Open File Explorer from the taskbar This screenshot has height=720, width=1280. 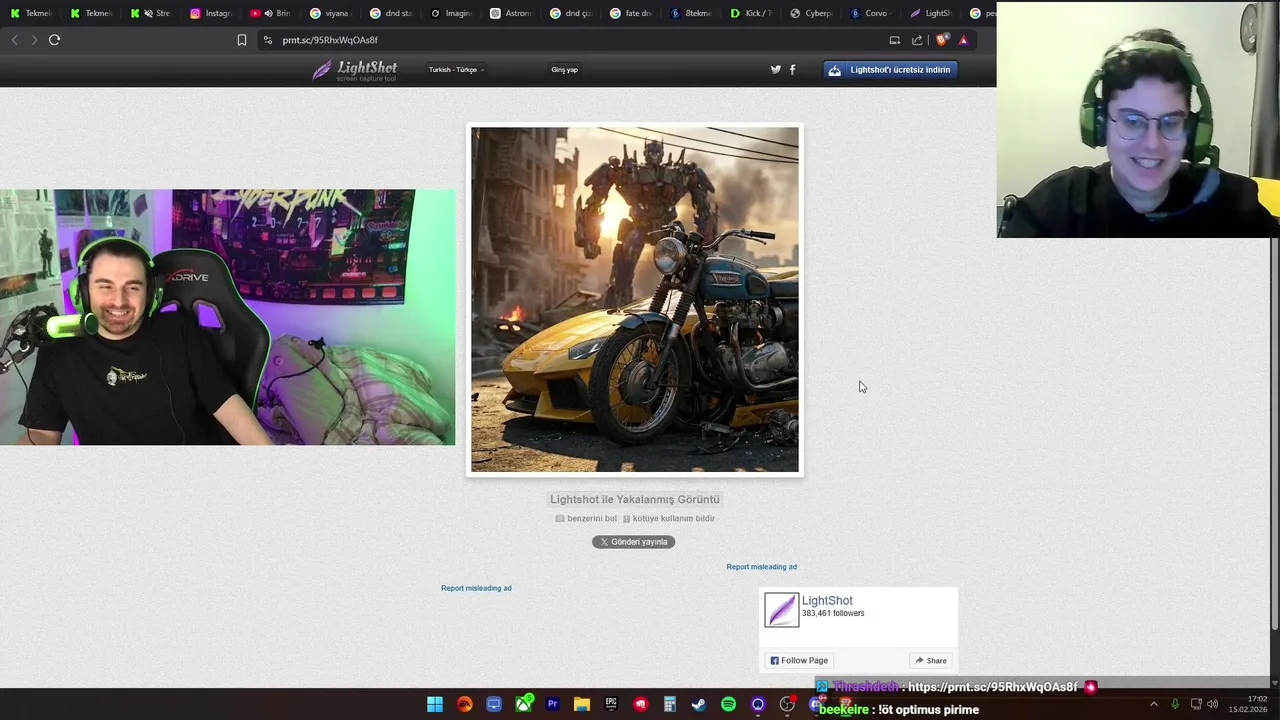point(582,704)
